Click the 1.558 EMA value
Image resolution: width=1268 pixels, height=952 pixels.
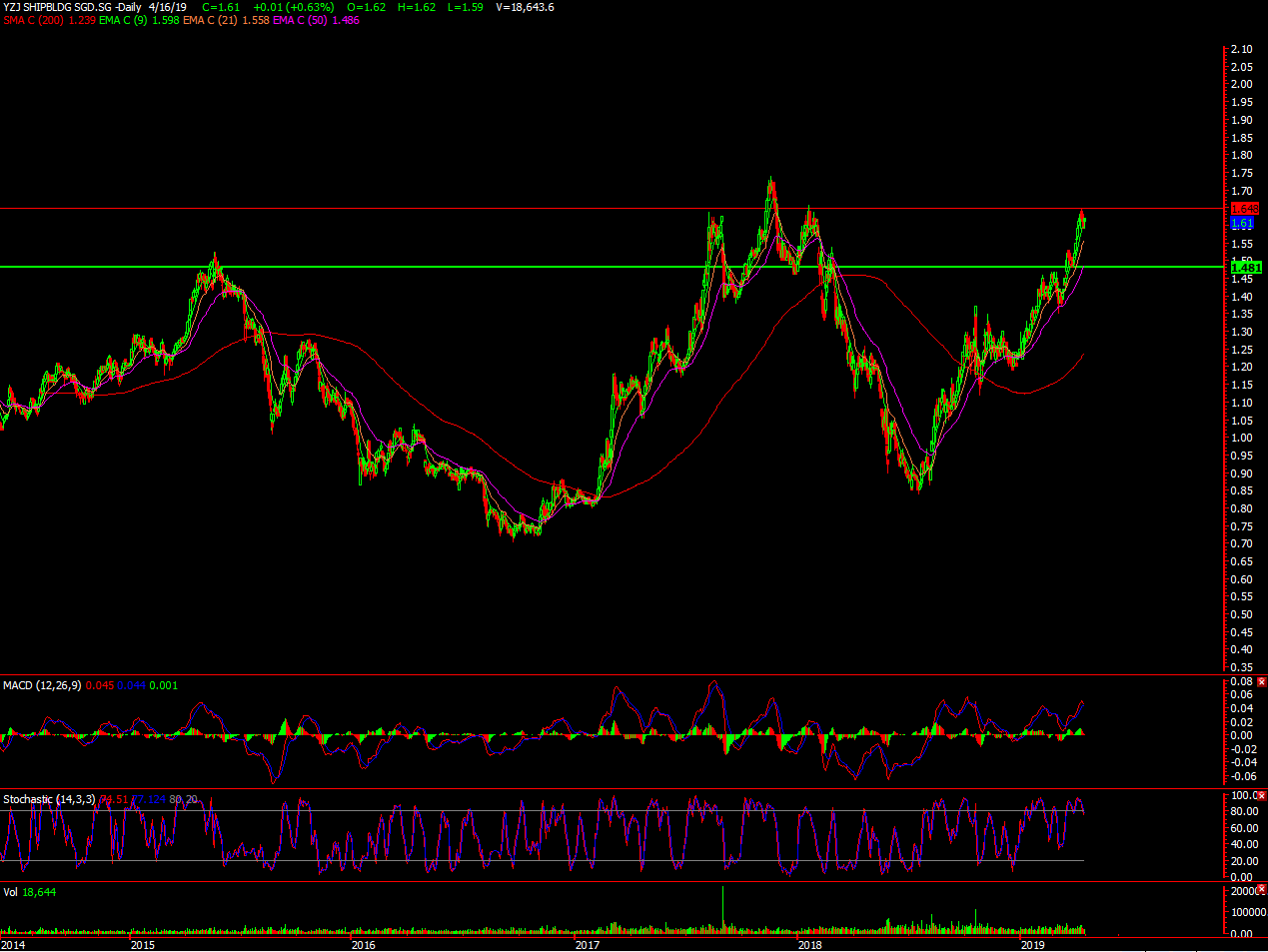(x=256, y=20)
